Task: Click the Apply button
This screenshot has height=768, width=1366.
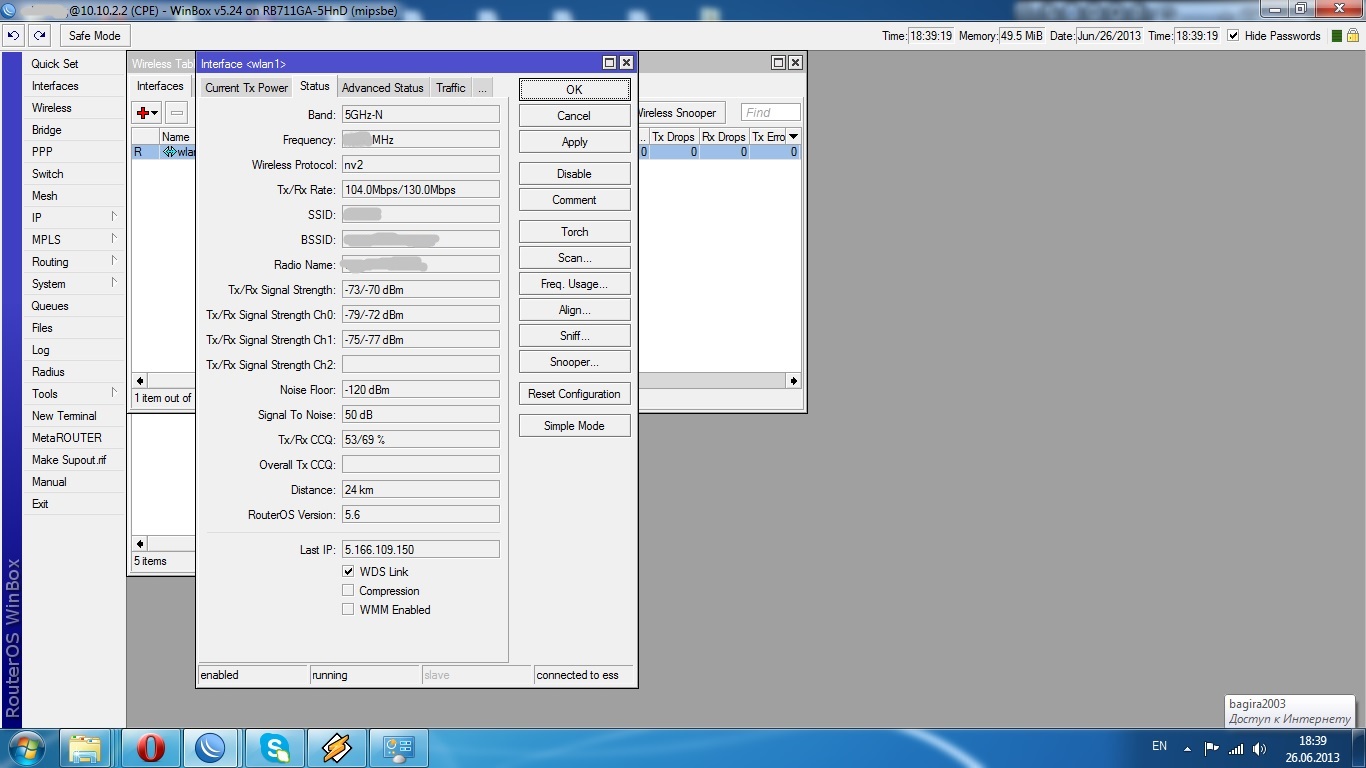Action: click(574, 142)
